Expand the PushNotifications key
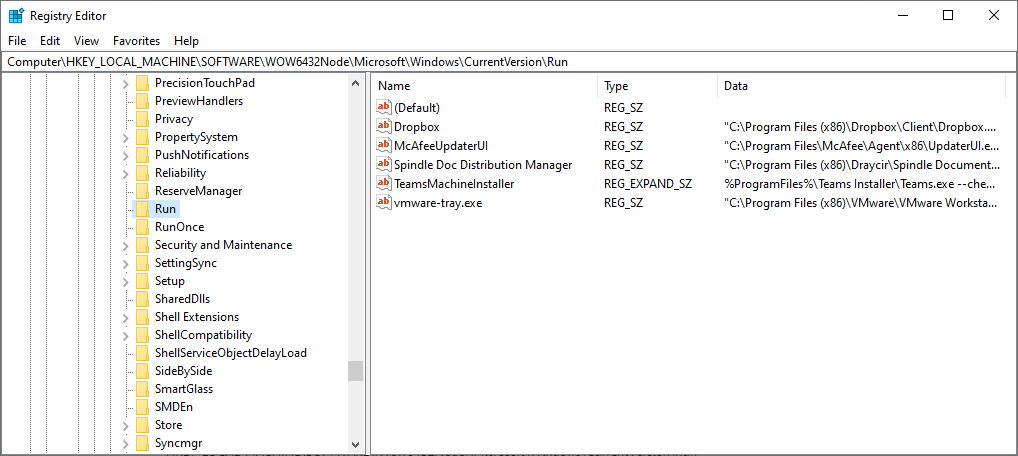The image size is (1018, 456). (x=126, y=155)
